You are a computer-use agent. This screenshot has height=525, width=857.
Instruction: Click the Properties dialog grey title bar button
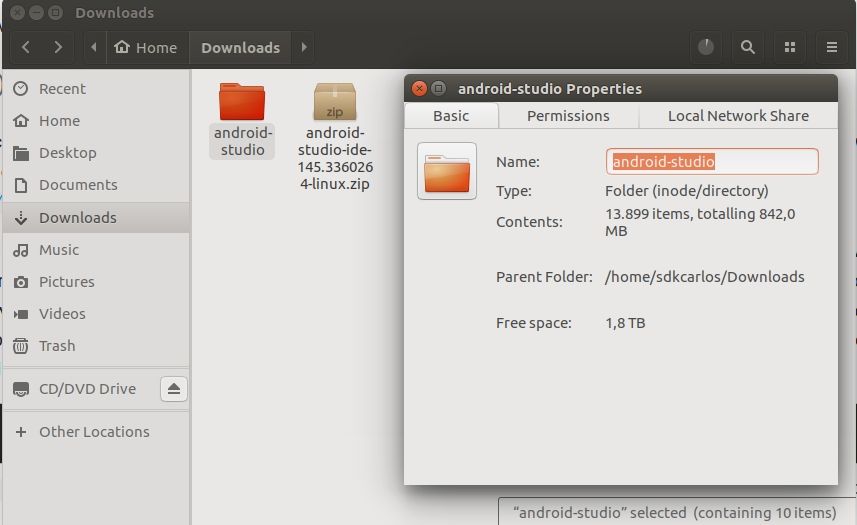coord(438,89)
